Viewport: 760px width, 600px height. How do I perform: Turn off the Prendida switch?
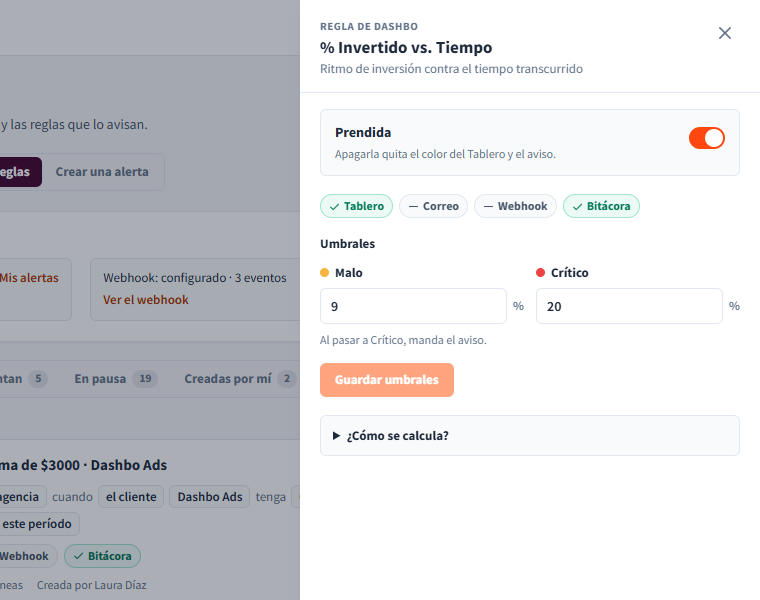click(707, 138)
